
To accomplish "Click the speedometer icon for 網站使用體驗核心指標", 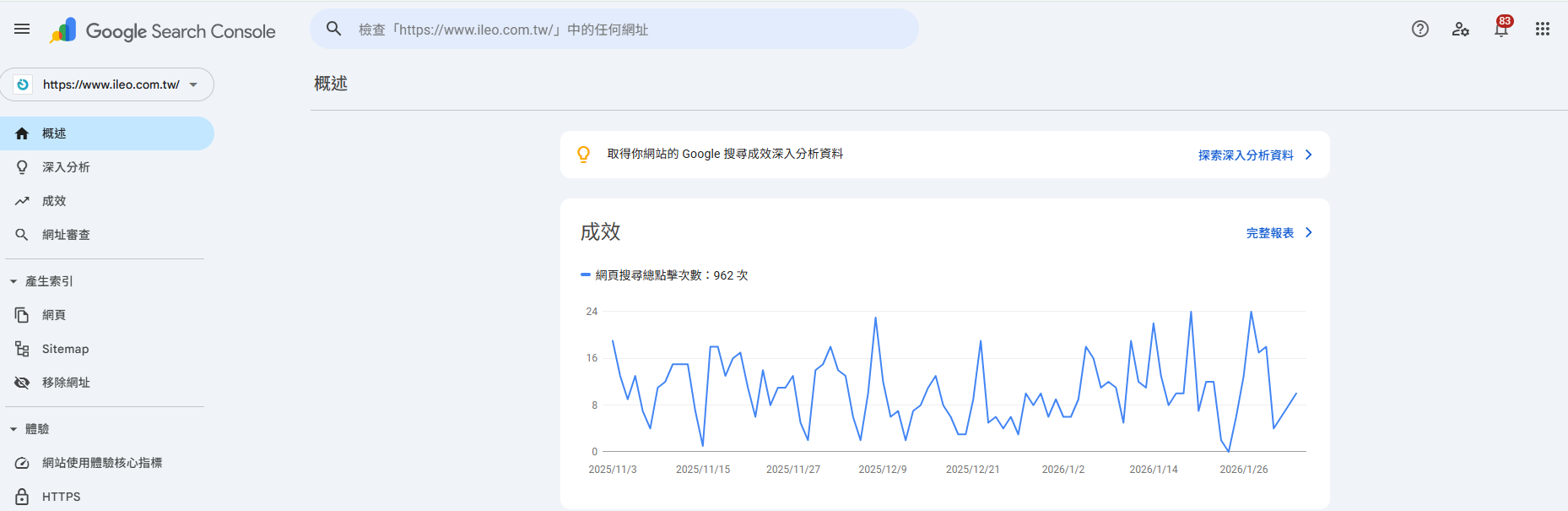I will point(22,463).
